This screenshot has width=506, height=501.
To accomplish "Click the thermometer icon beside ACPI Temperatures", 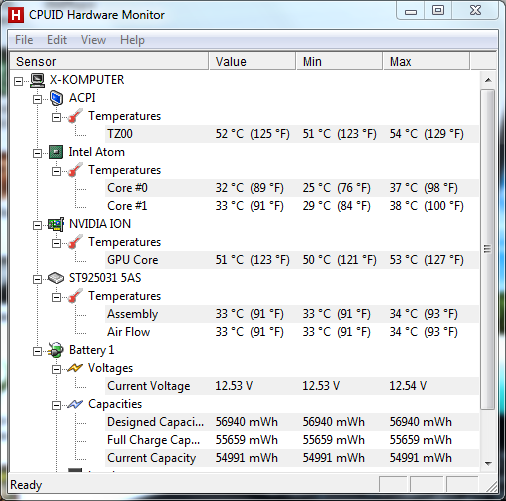I will tap(75, 116).
